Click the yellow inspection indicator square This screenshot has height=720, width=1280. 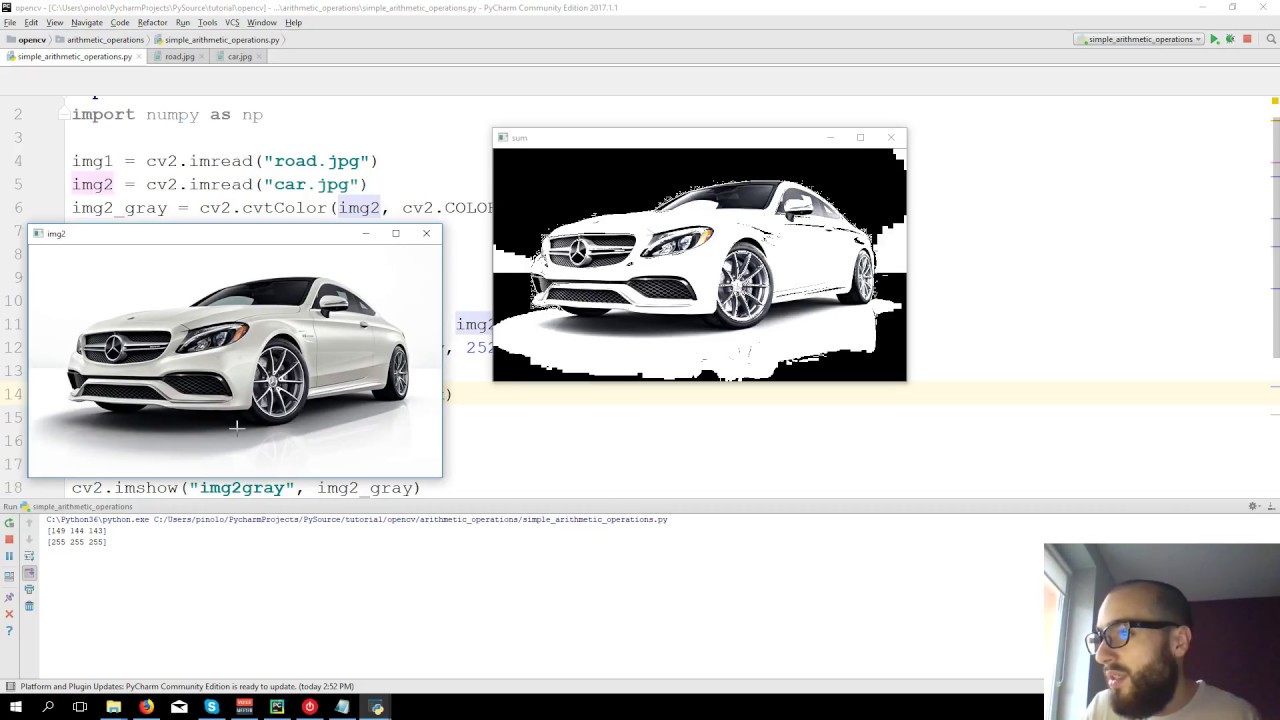tap(1274, 101)
